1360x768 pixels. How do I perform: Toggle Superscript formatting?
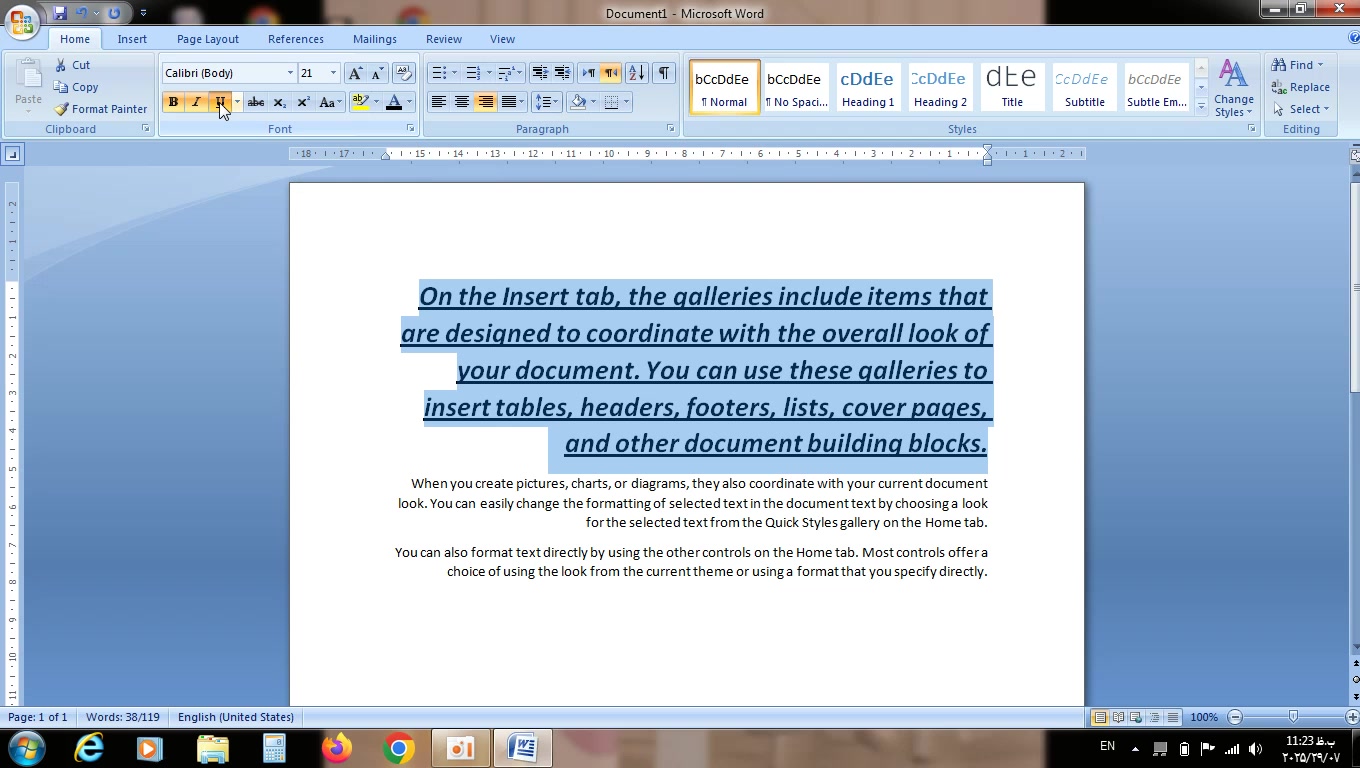pos(303,102)
